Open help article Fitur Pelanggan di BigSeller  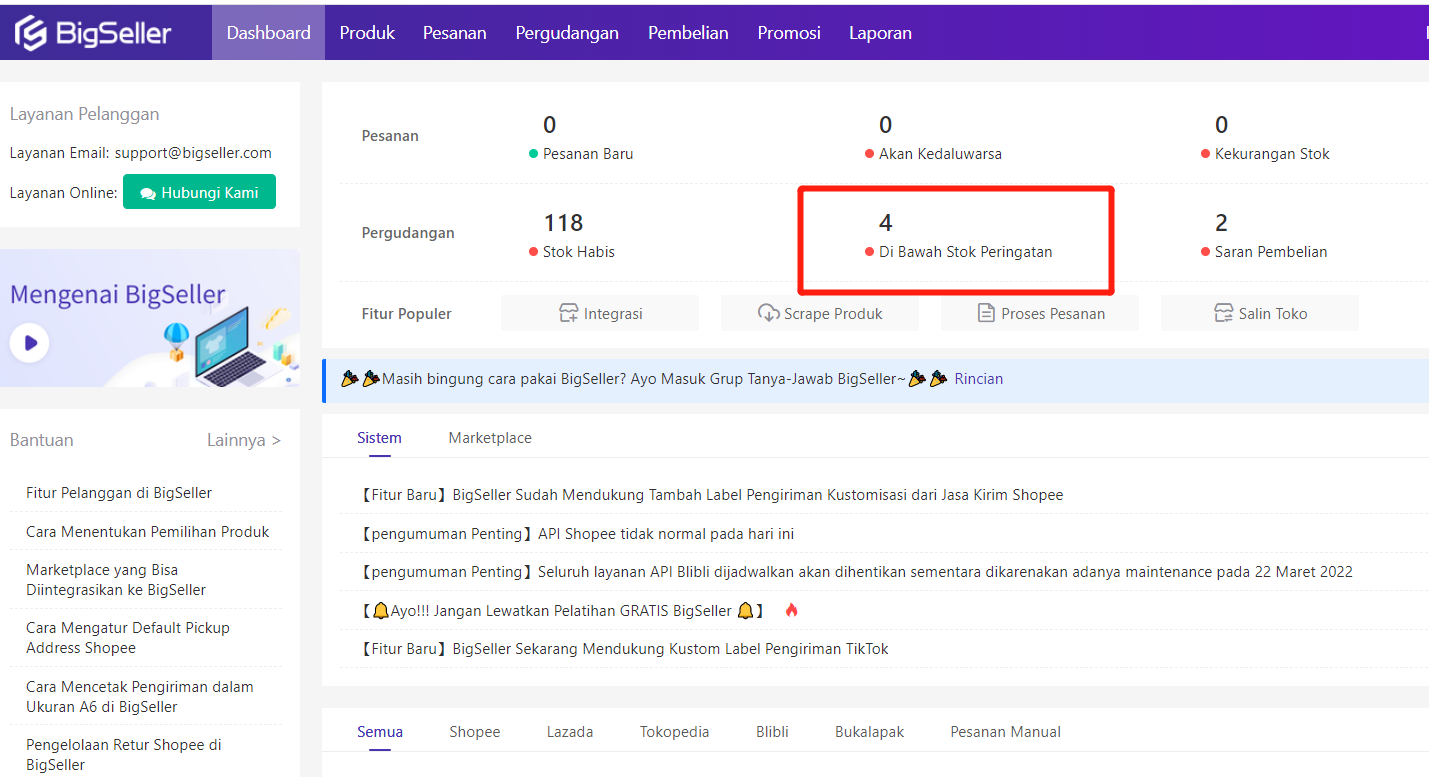[x=119, y=493]
